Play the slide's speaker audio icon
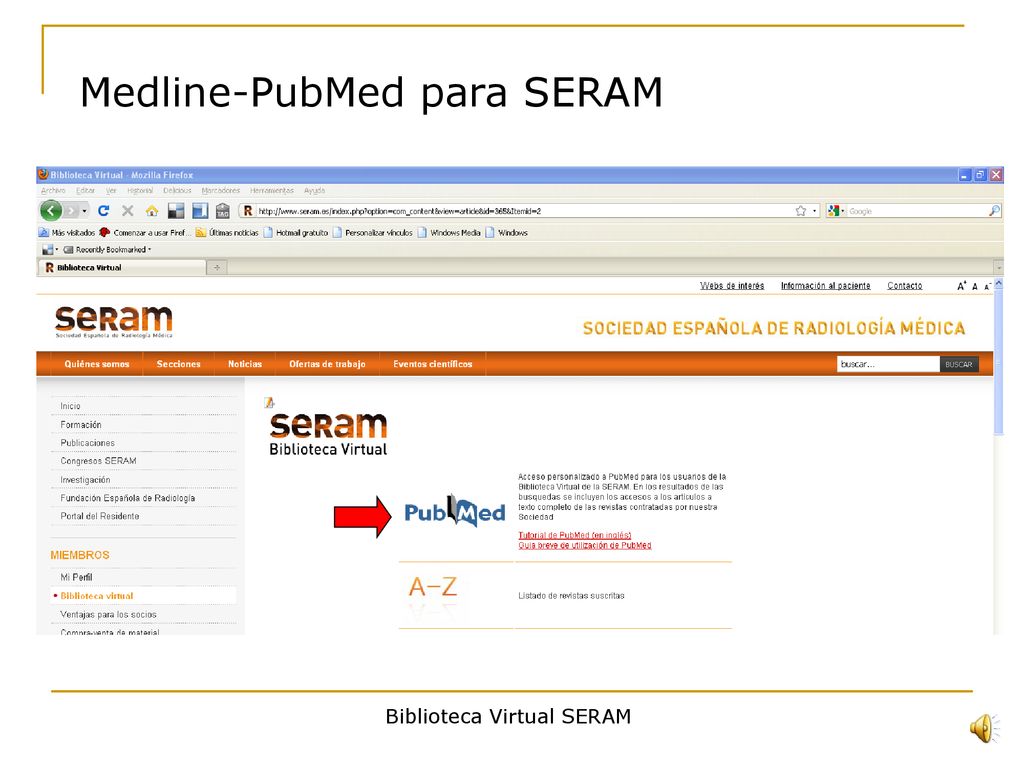The width and height of the screenshot is (1024, 768). (984, 728)
